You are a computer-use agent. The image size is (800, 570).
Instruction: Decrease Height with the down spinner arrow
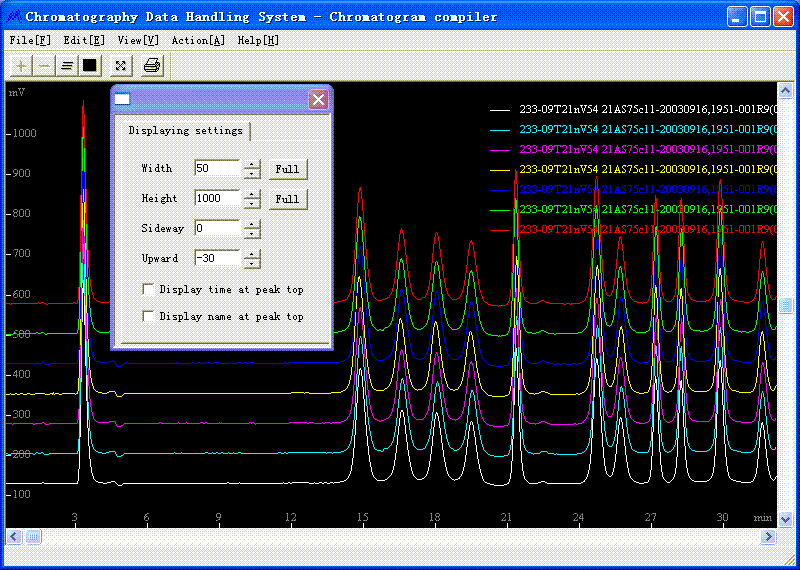pos(252,203)
